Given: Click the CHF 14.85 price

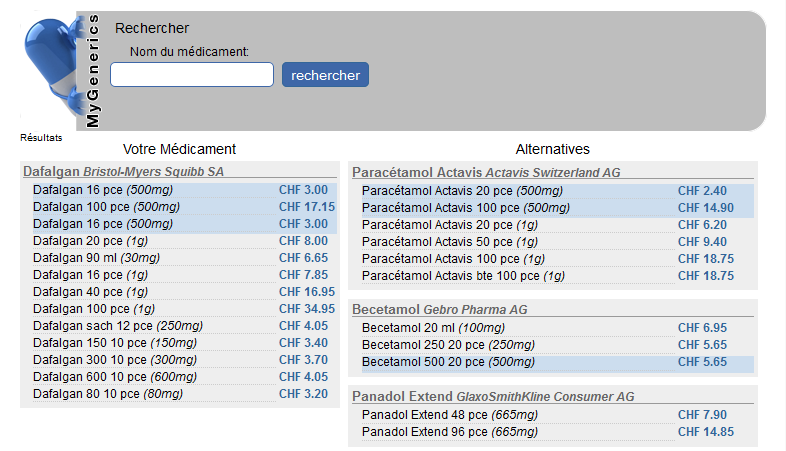Looking at the screenshot, I should coord(706,432).
